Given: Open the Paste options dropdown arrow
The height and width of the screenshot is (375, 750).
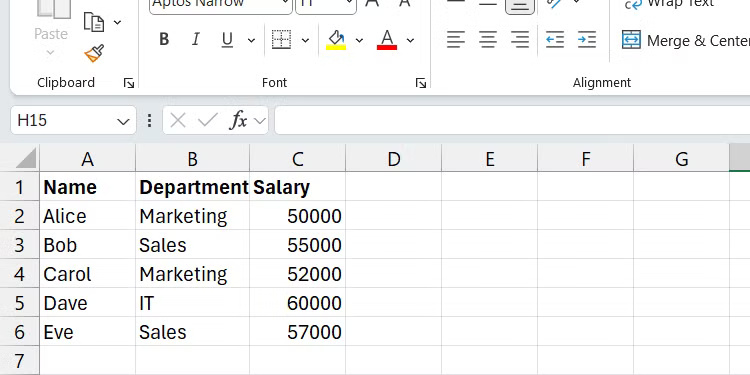Looking at the screenshot, I should [x=51, y=52].
